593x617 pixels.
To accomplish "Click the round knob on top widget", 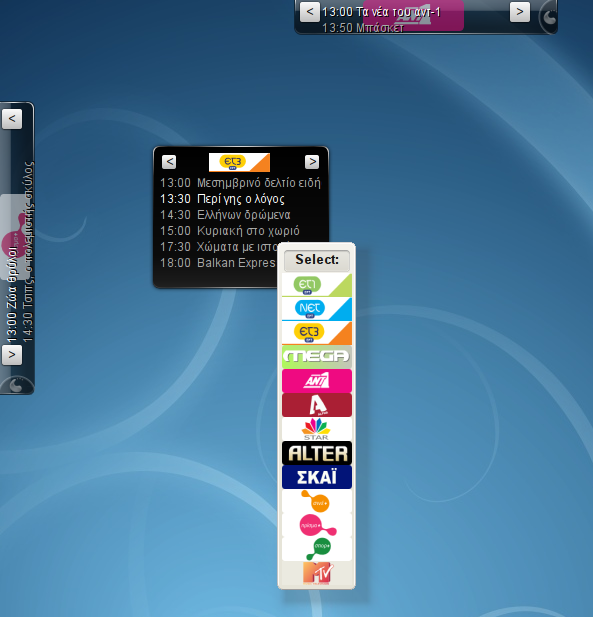I will coord(549,17).
